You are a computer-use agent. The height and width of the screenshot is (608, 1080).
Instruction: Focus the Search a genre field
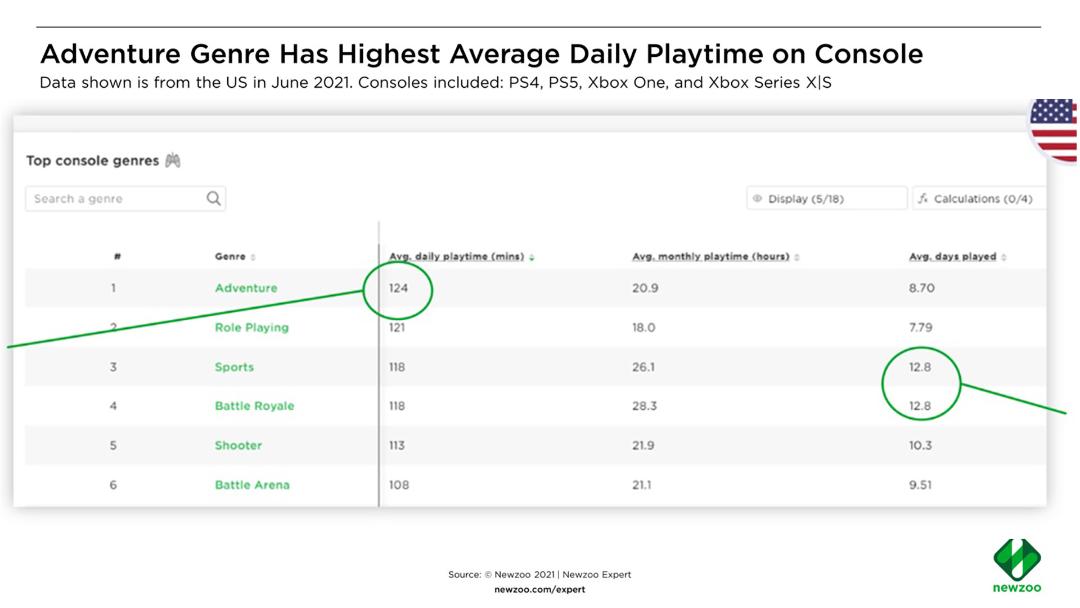125,198
